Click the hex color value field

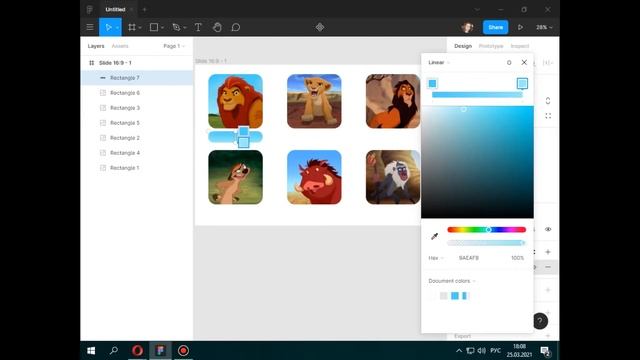tap(469, 258)
